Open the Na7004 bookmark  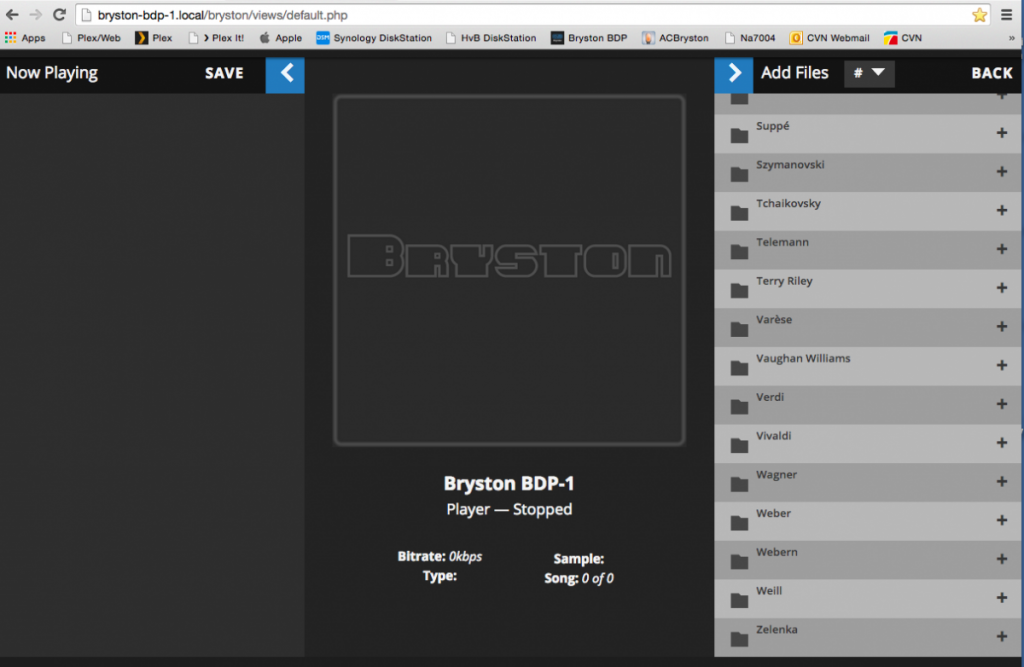[x=750, y=38]
